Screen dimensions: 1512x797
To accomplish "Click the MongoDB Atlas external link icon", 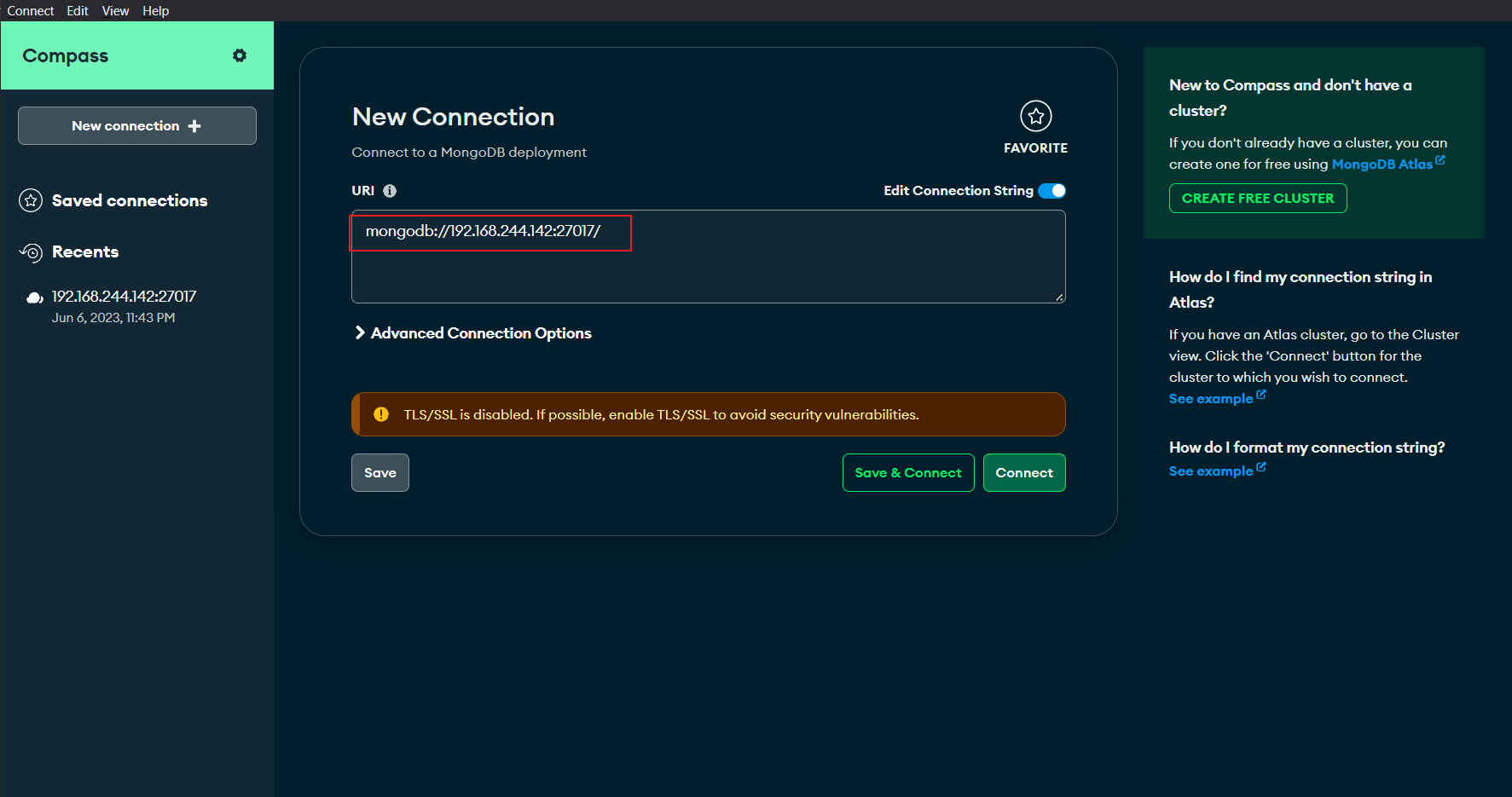I will (x=1440, y=159).
